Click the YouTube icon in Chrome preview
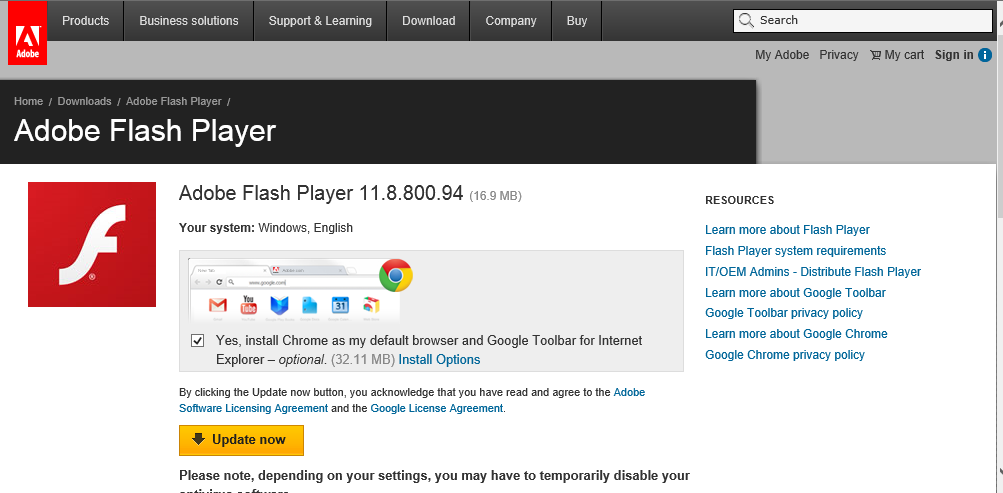The height and width of the screenshot is (493, 1003). coord(249,305)
